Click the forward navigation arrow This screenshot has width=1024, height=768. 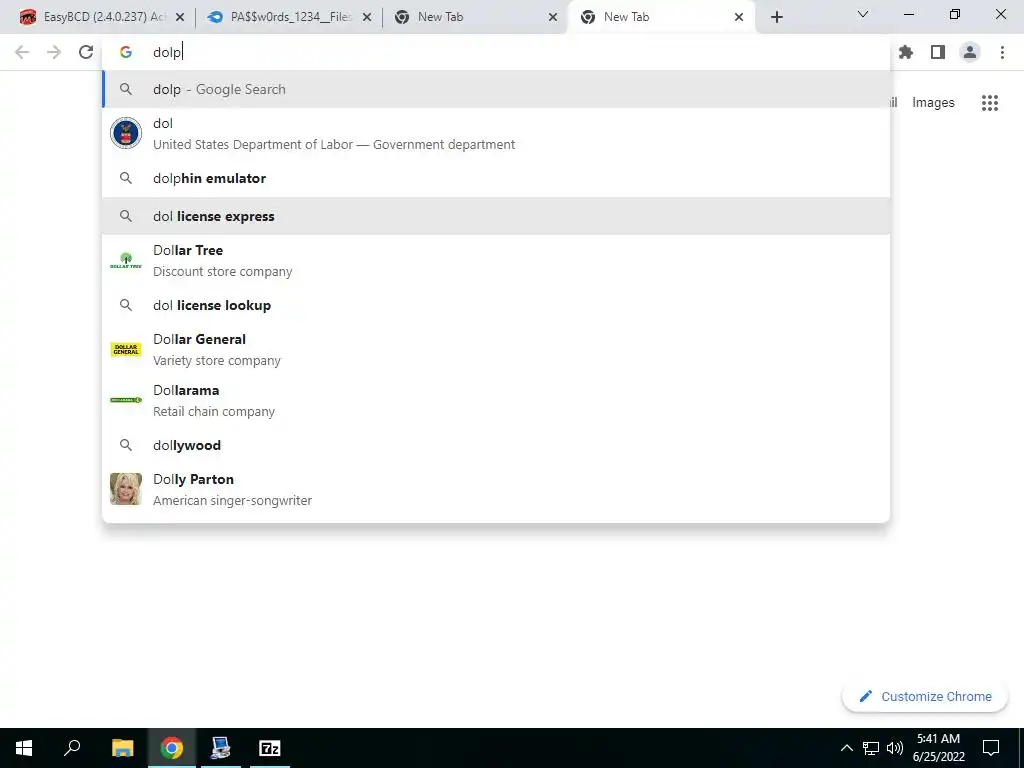click(54, 52)
